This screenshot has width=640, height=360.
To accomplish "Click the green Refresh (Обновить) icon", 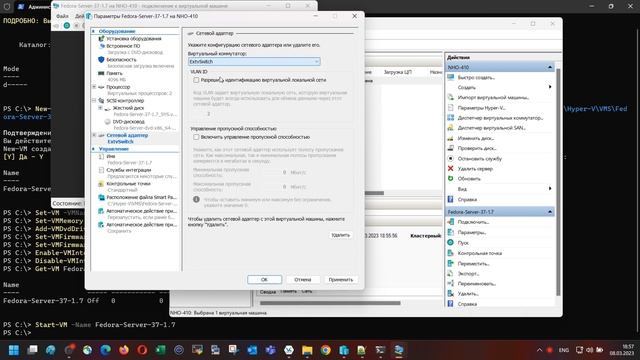I will coord(451,178).
